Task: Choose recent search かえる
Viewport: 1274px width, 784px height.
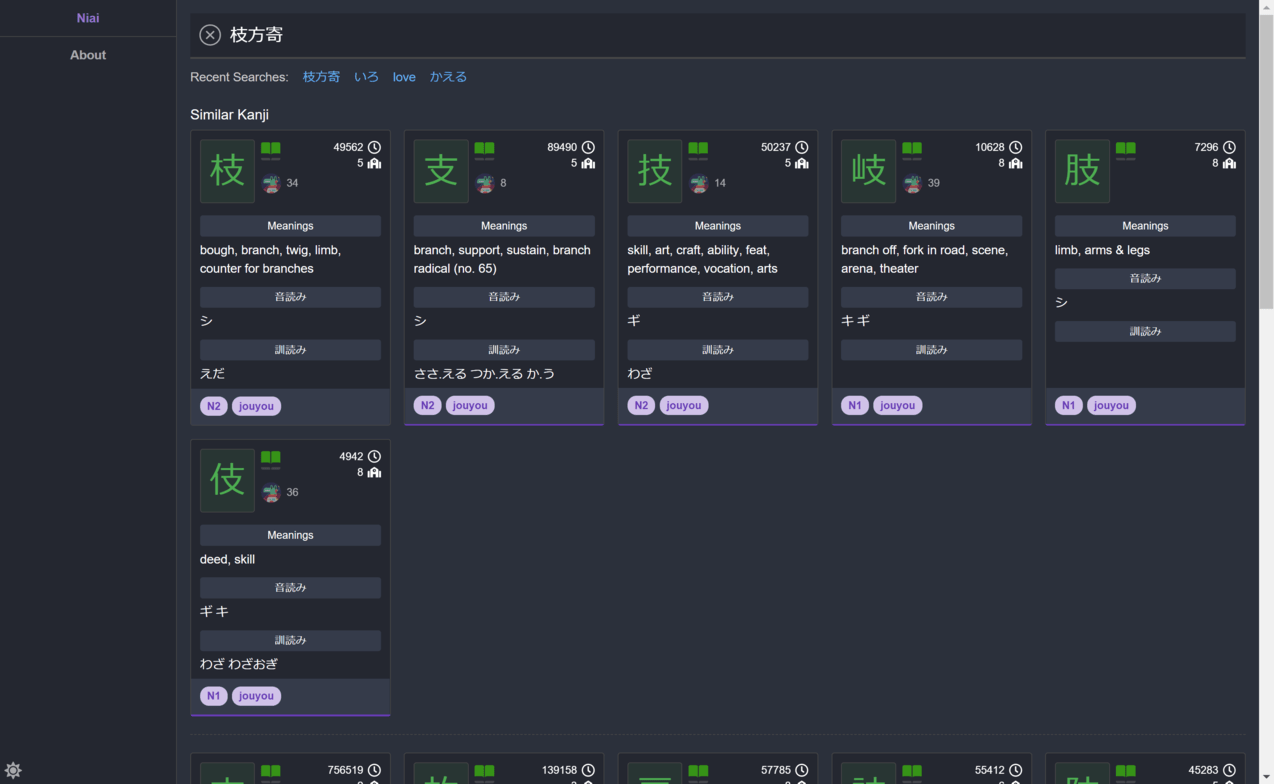Action: [x=448, y=77]
